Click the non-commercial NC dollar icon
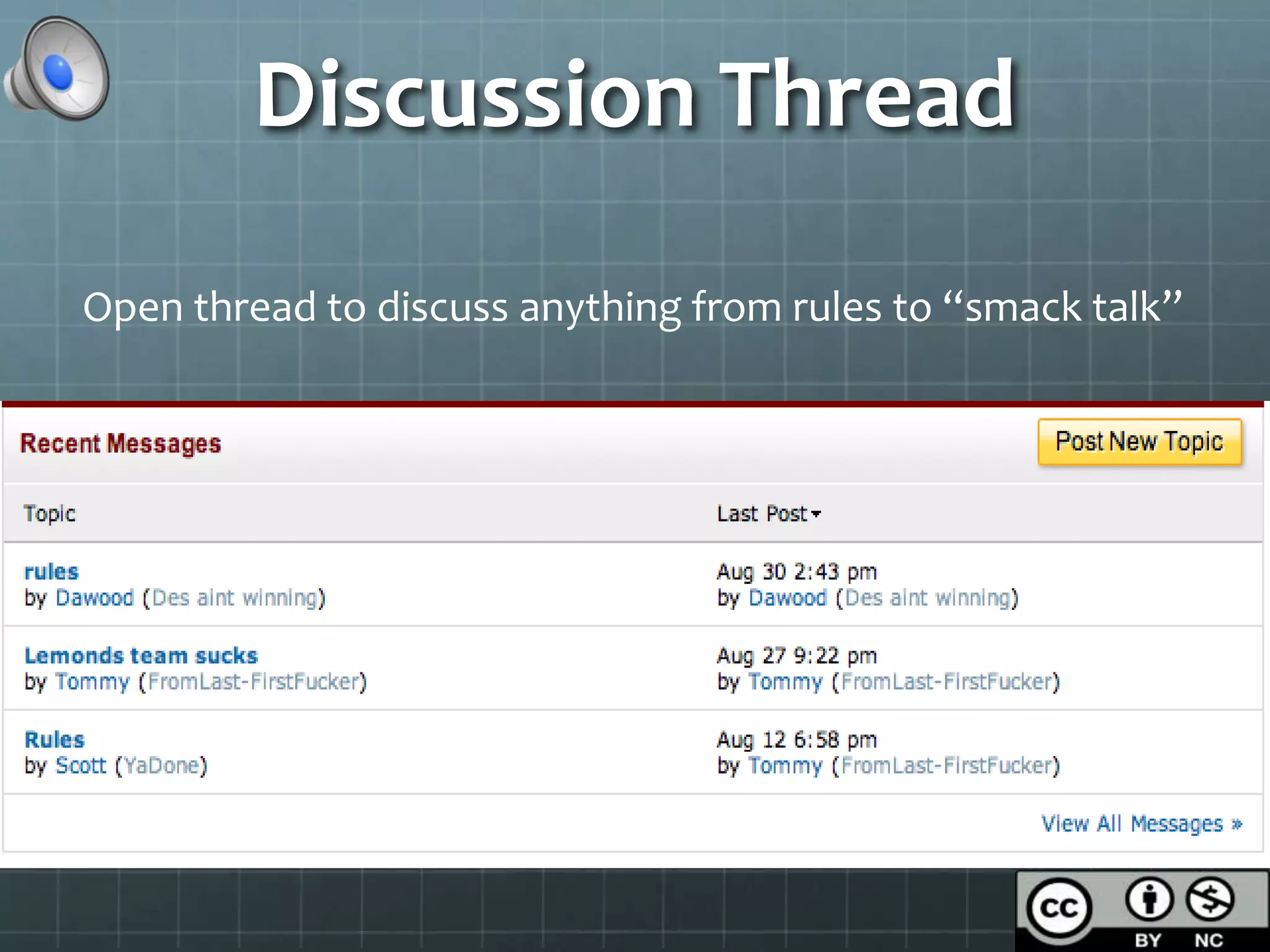The width and height of the screenshot is (1270, 952). 1209,899
